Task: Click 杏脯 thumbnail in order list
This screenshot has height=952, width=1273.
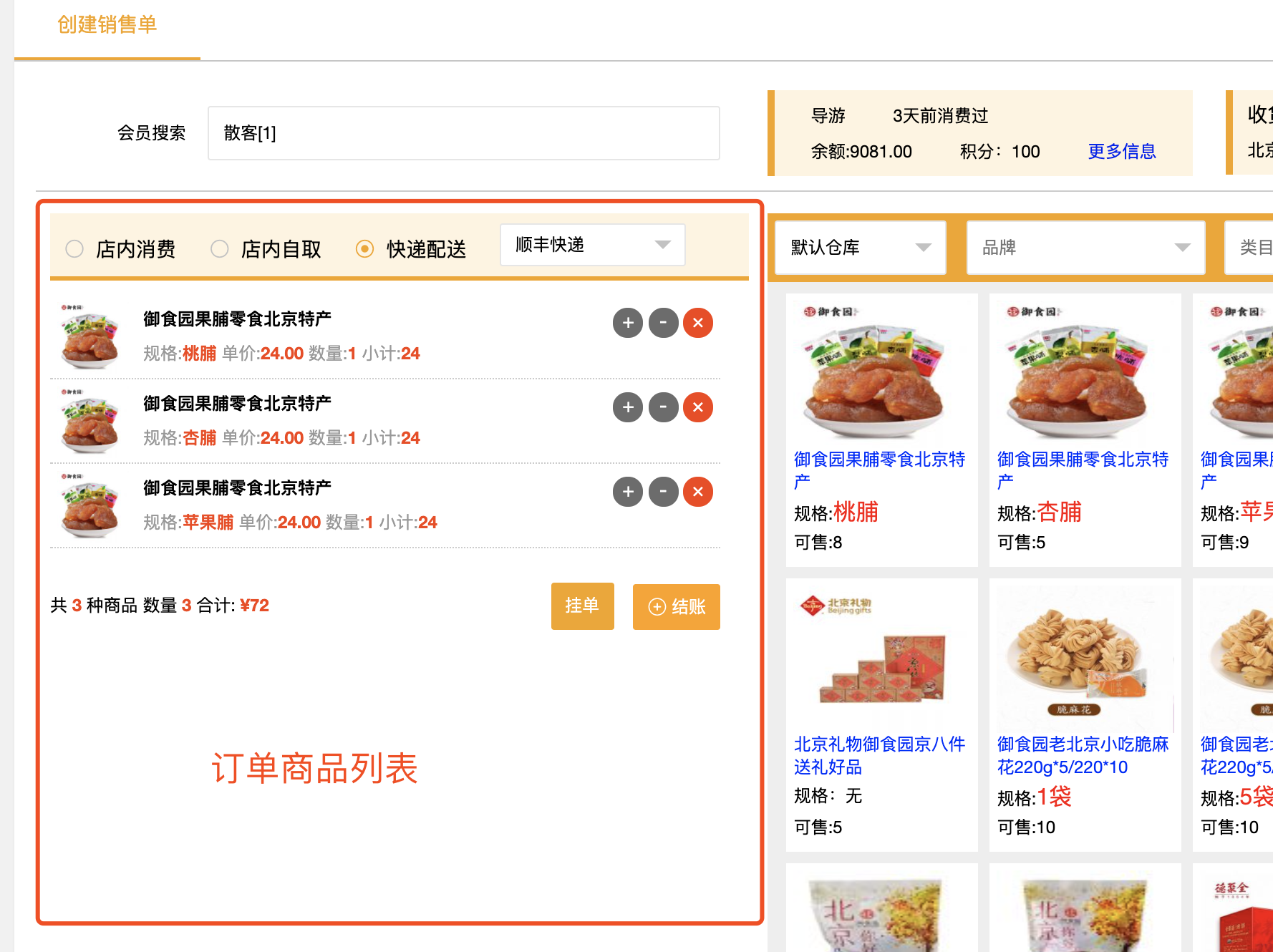Action: 90,421
